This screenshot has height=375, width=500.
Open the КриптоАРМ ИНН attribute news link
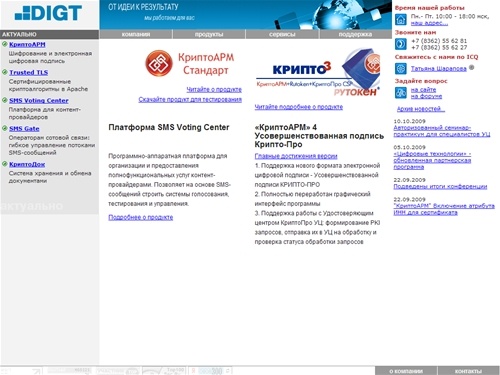coord(444,209)
